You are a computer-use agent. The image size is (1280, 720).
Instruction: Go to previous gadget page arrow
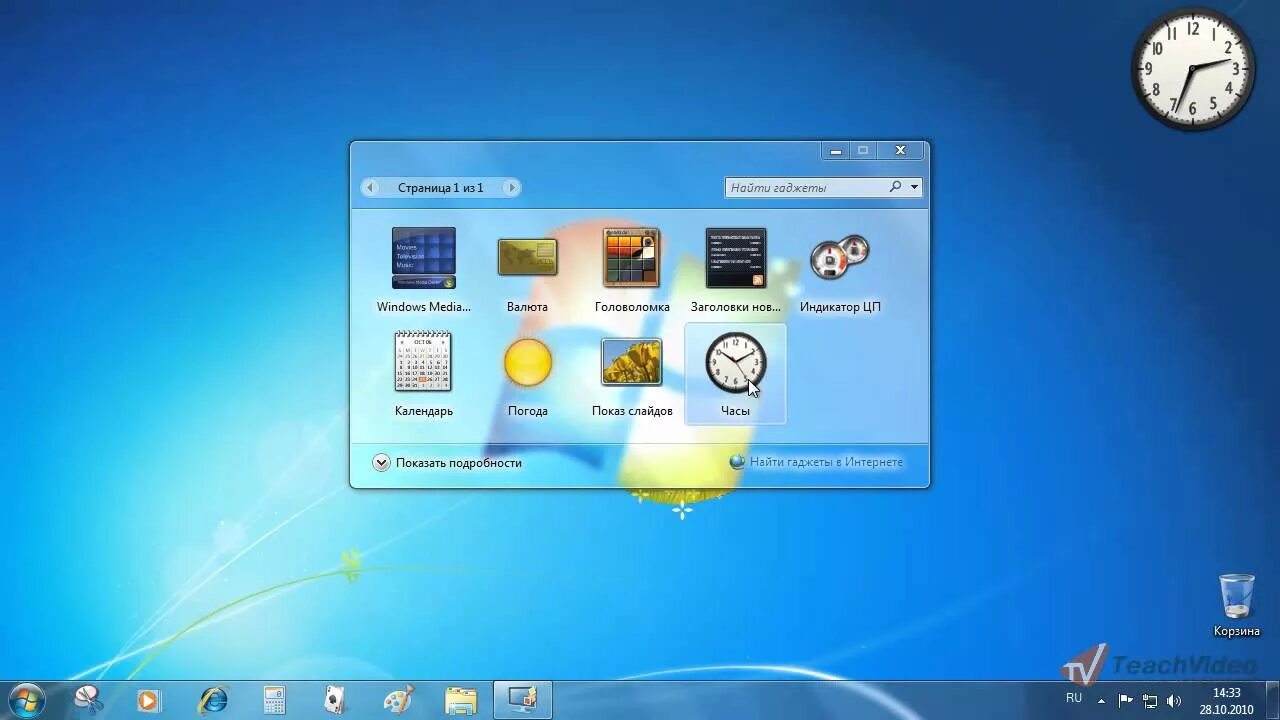point(371,187)
